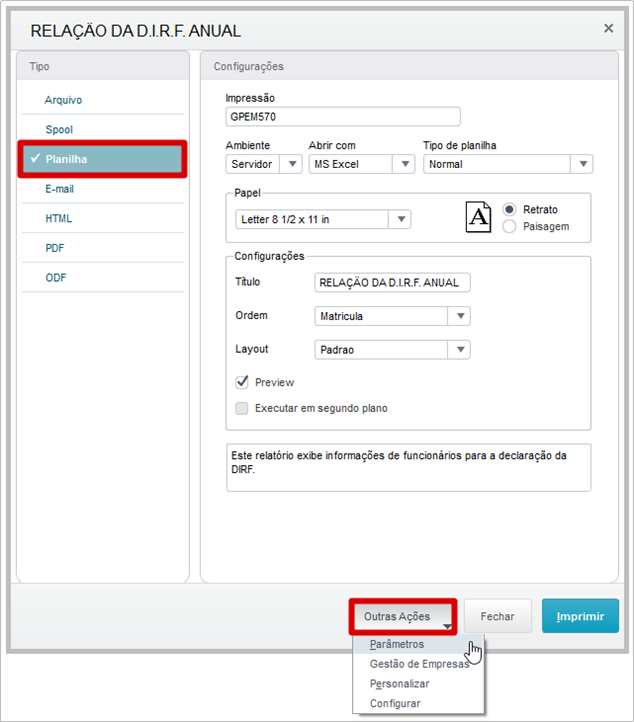Select Gestão de Empresas menu entry
Viewport: 634px width, 722px height.
pyautogui.click(x=419, y=664)
